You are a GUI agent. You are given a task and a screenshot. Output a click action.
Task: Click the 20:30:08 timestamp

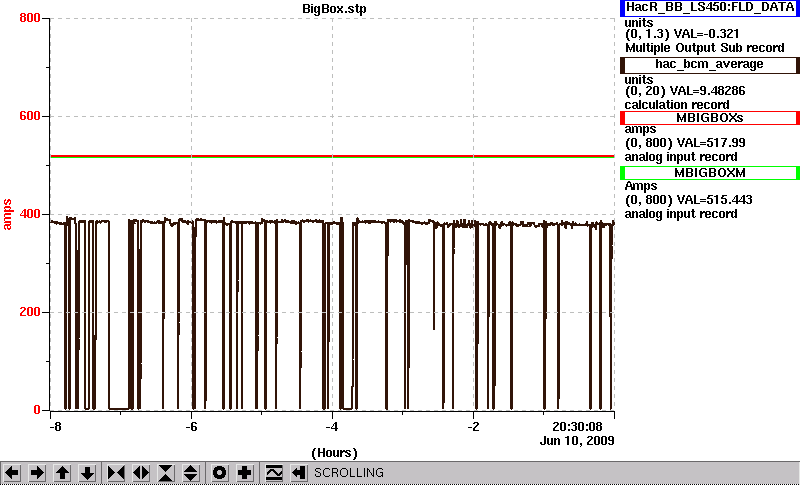click(x=577, y=427)
